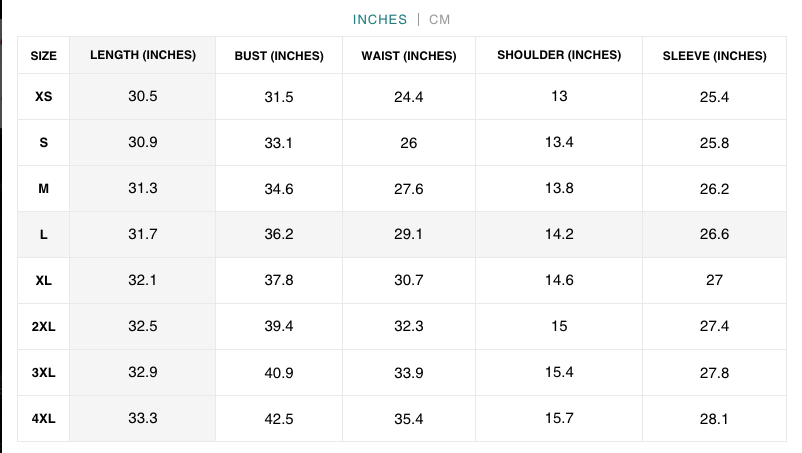Select the 4XL size row label
Image resolution: width=802 pixels, height=453 pixels.
[44, 419]
